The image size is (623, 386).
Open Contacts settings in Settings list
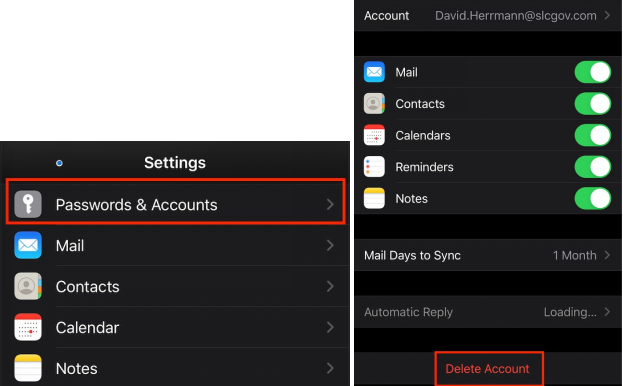click(x=175, y=286)
